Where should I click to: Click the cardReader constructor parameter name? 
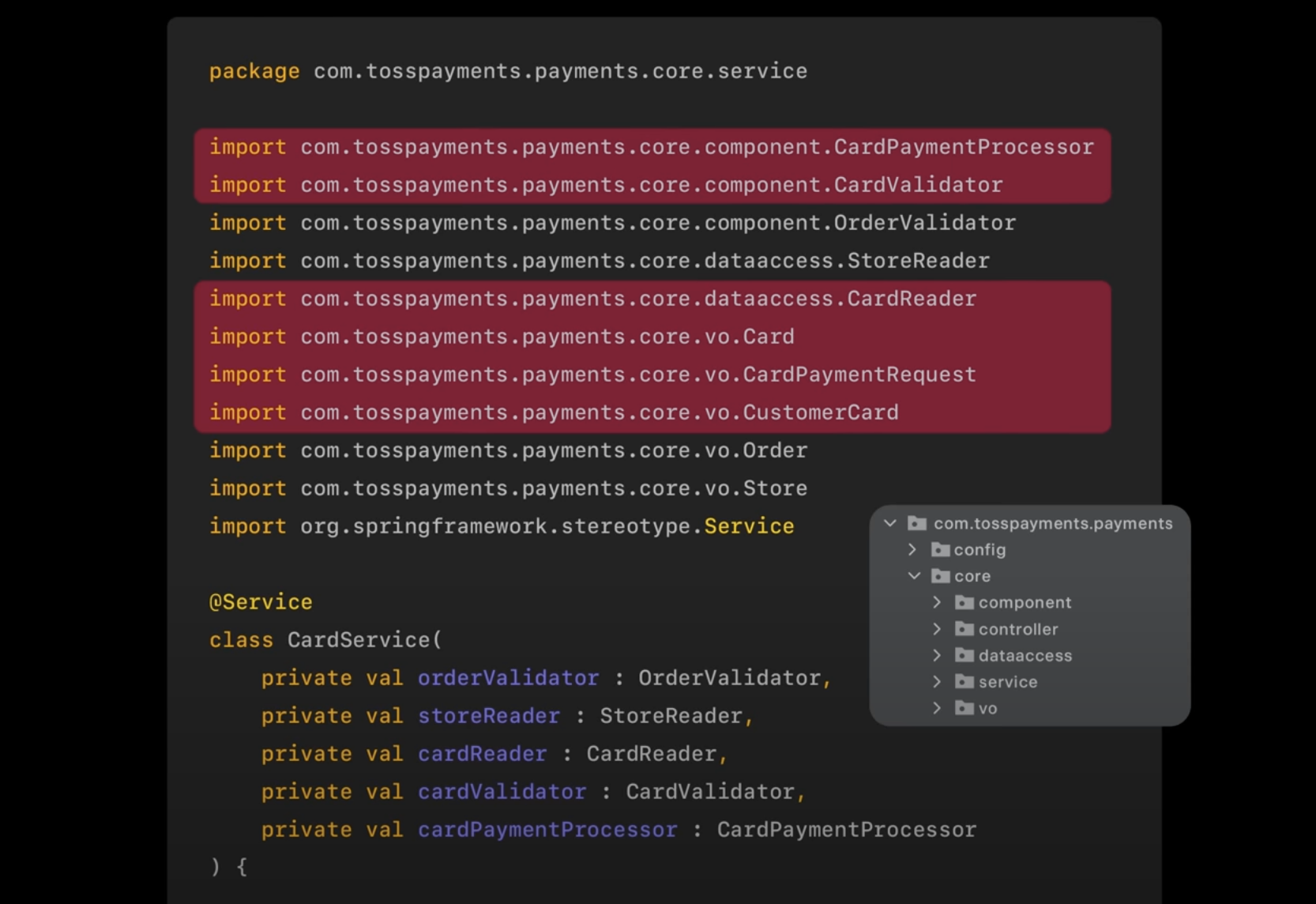(x=482, y=754)
